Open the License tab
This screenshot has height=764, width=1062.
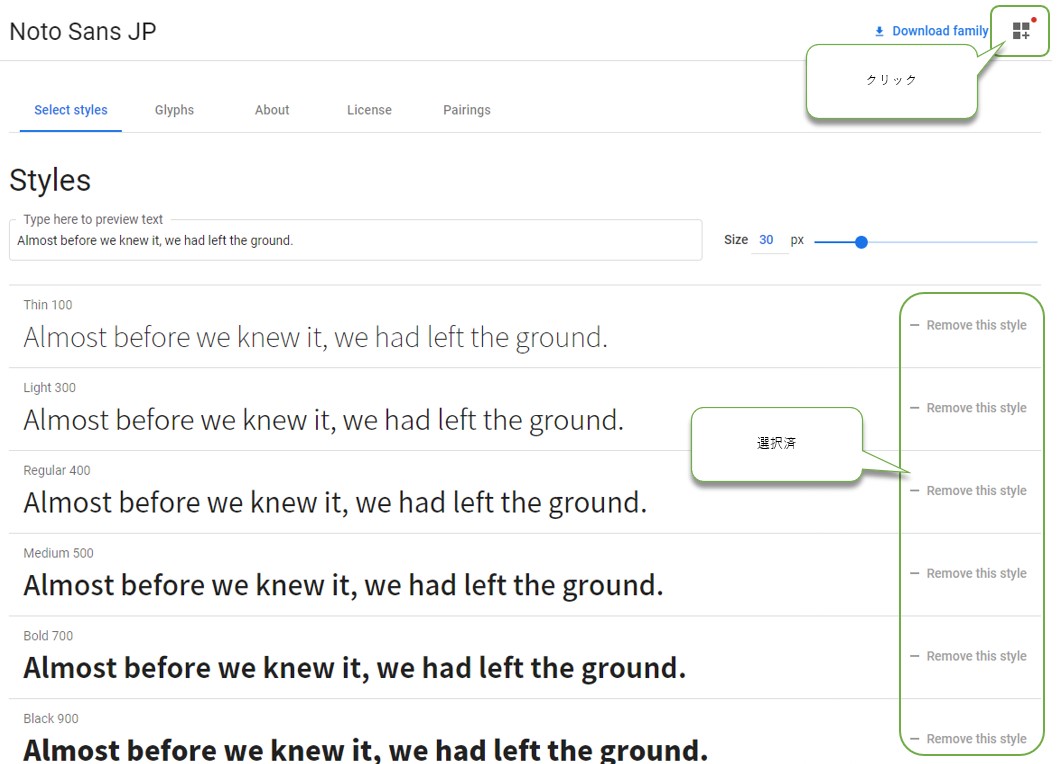pos(369,110)
